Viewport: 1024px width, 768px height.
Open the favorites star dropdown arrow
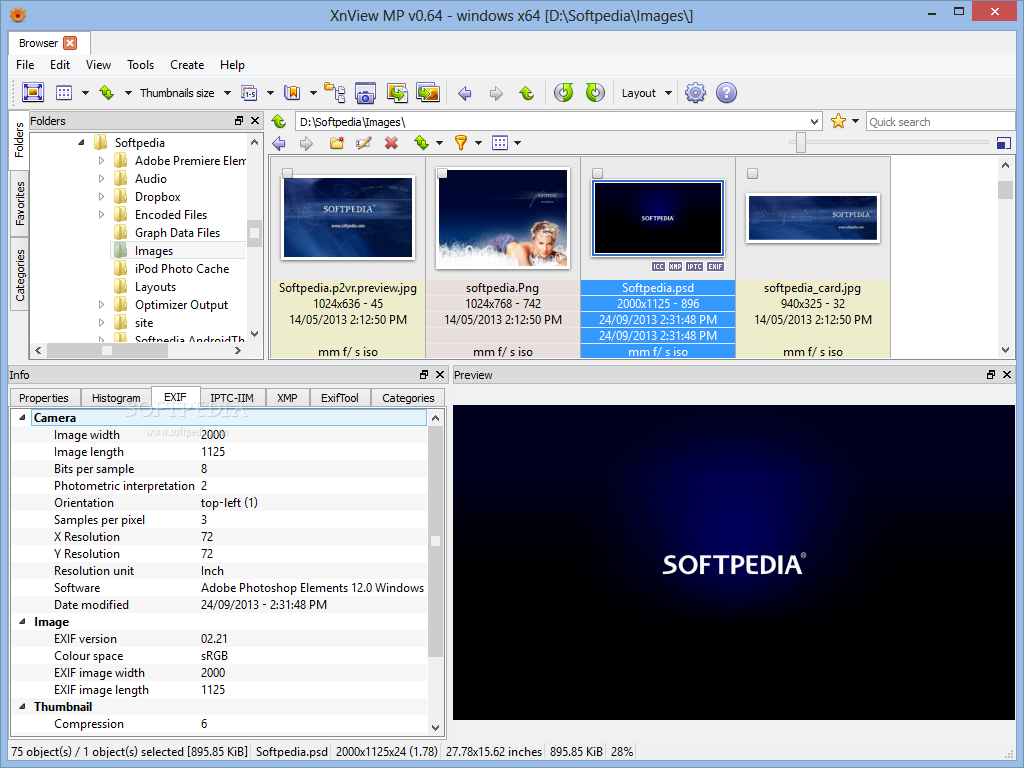pos(855,121)
